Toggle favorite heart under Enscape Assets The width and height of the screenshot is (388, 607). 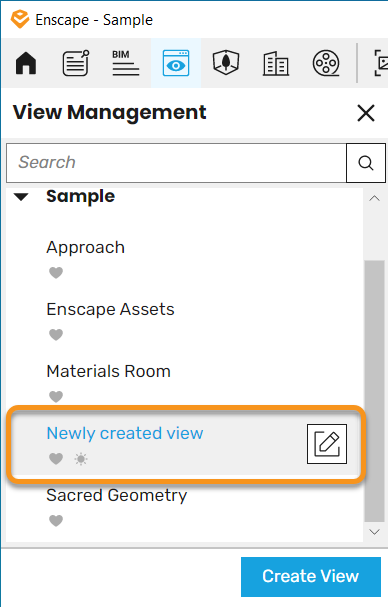(56, 335)
